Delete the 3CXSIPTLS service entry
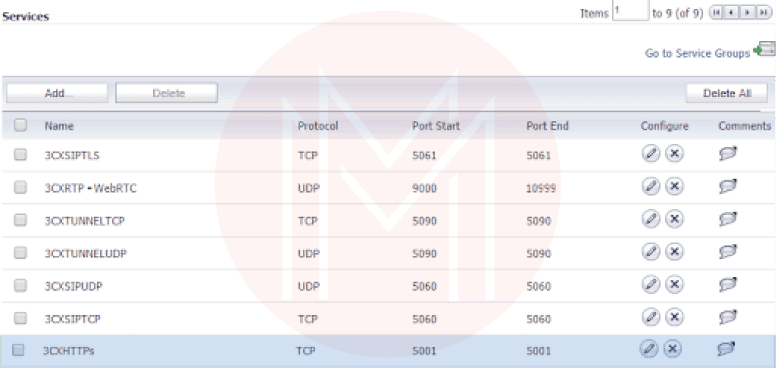This screenshot has height=368, width=776. (x=674, y=154)
